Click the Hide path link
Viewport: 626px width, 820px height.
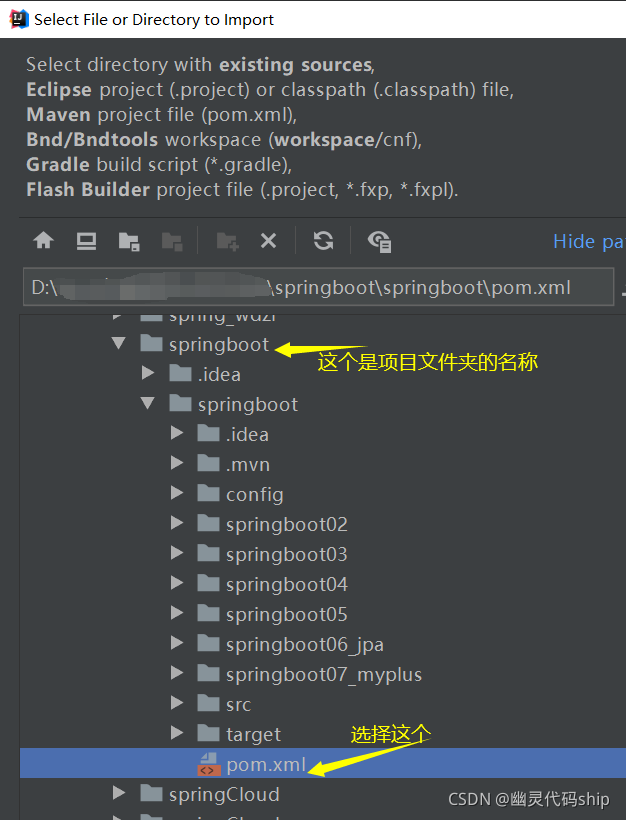tap(589, 242)
